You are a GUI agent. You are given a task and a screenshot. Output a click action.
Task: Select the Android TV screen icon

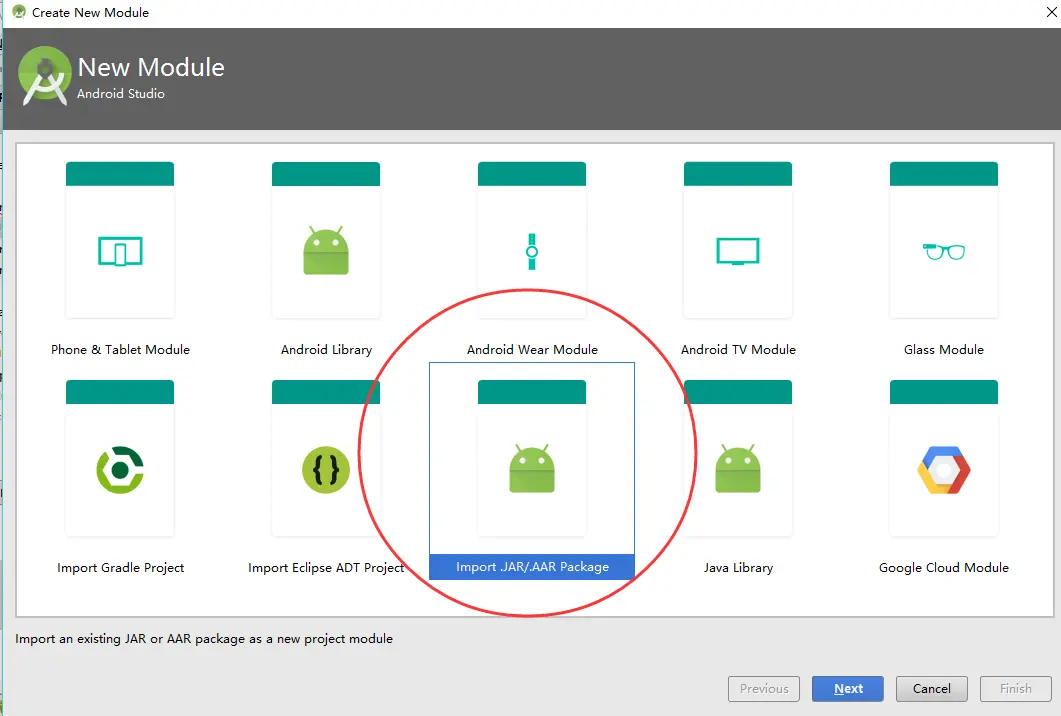738,251
